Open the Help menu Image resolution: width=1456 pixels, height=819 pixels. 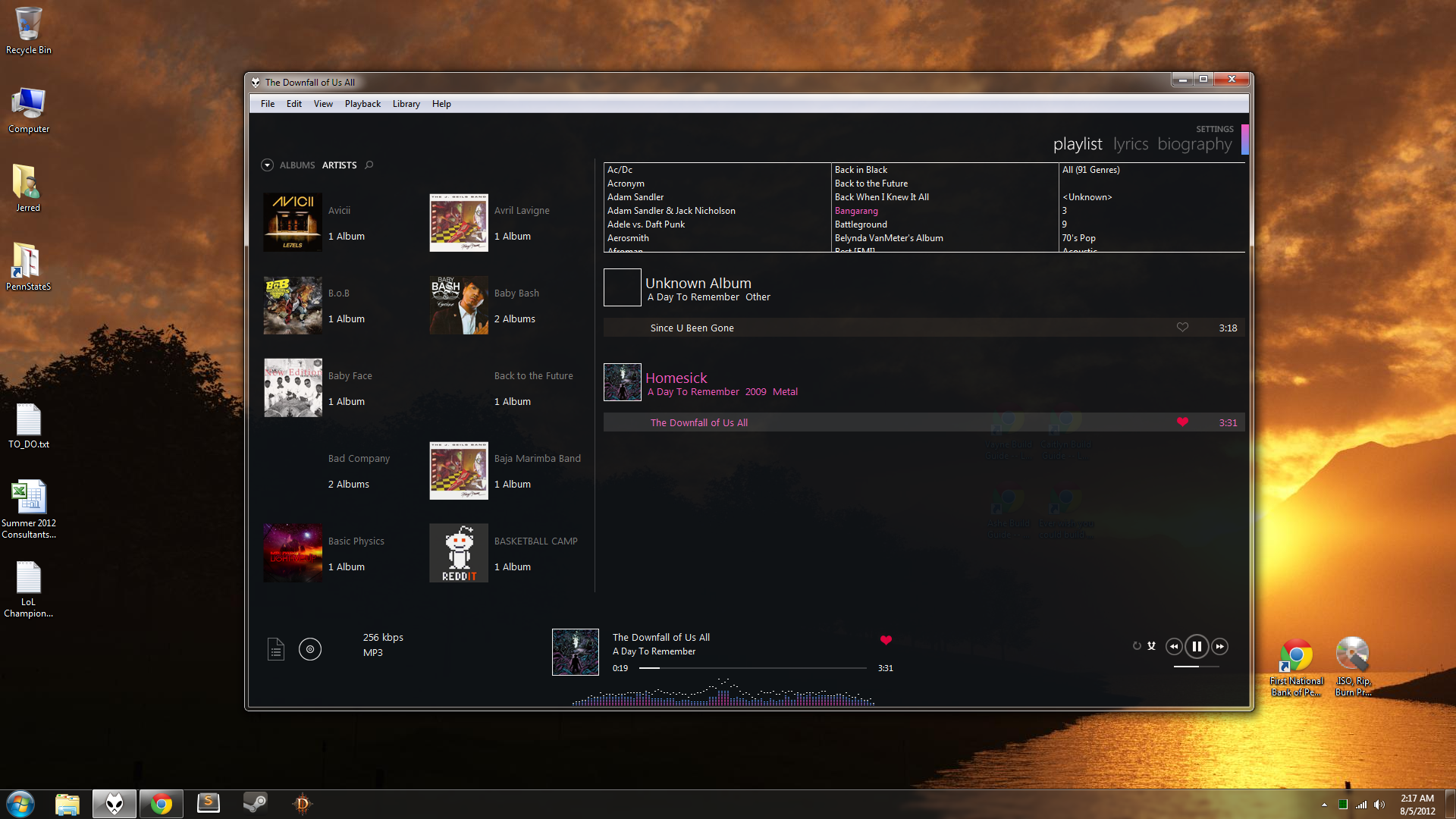[x=441, y=104]
